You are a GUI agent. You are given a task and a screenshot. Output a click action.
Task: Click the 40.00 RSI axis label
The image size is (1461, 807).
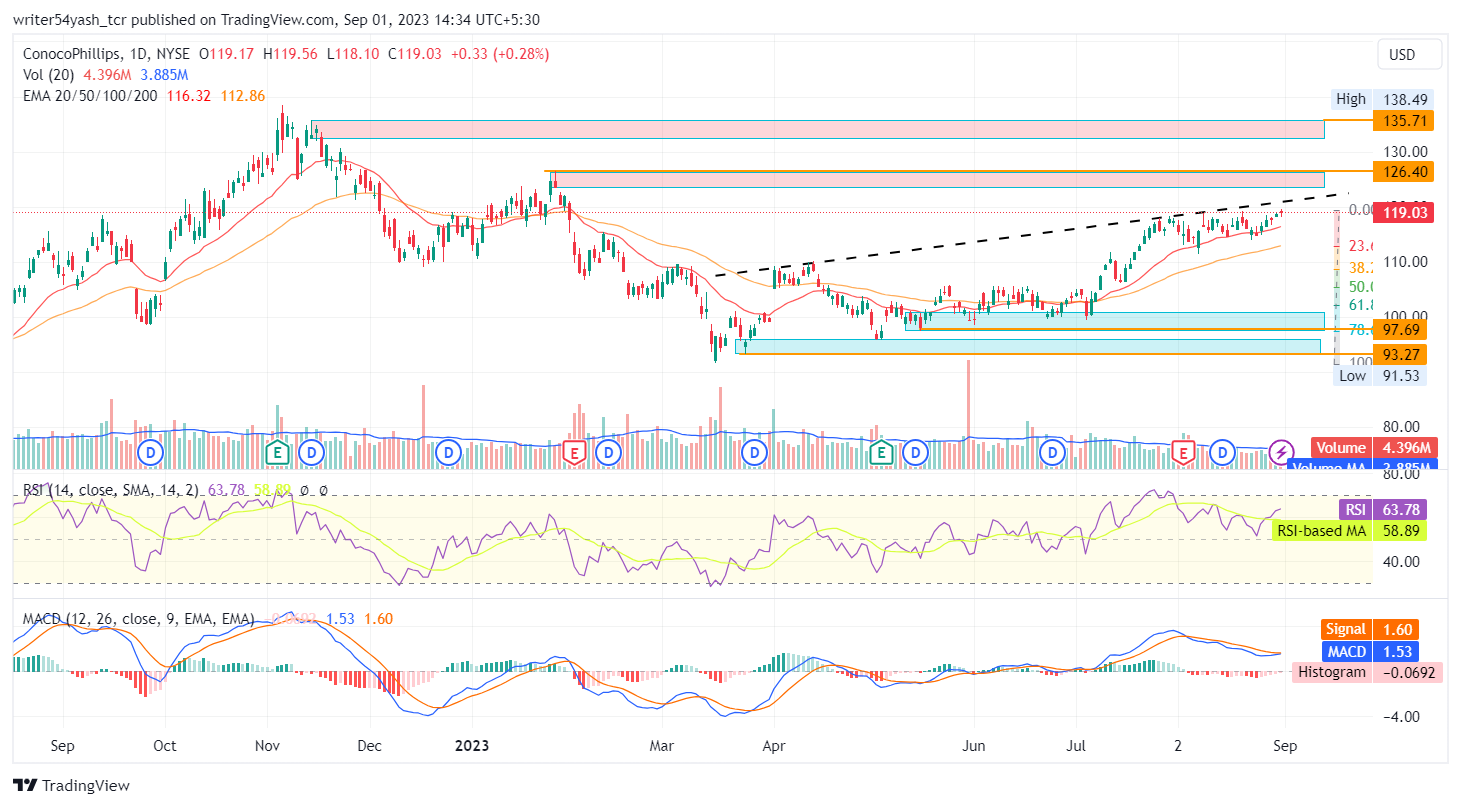(x=1401, y=561)
